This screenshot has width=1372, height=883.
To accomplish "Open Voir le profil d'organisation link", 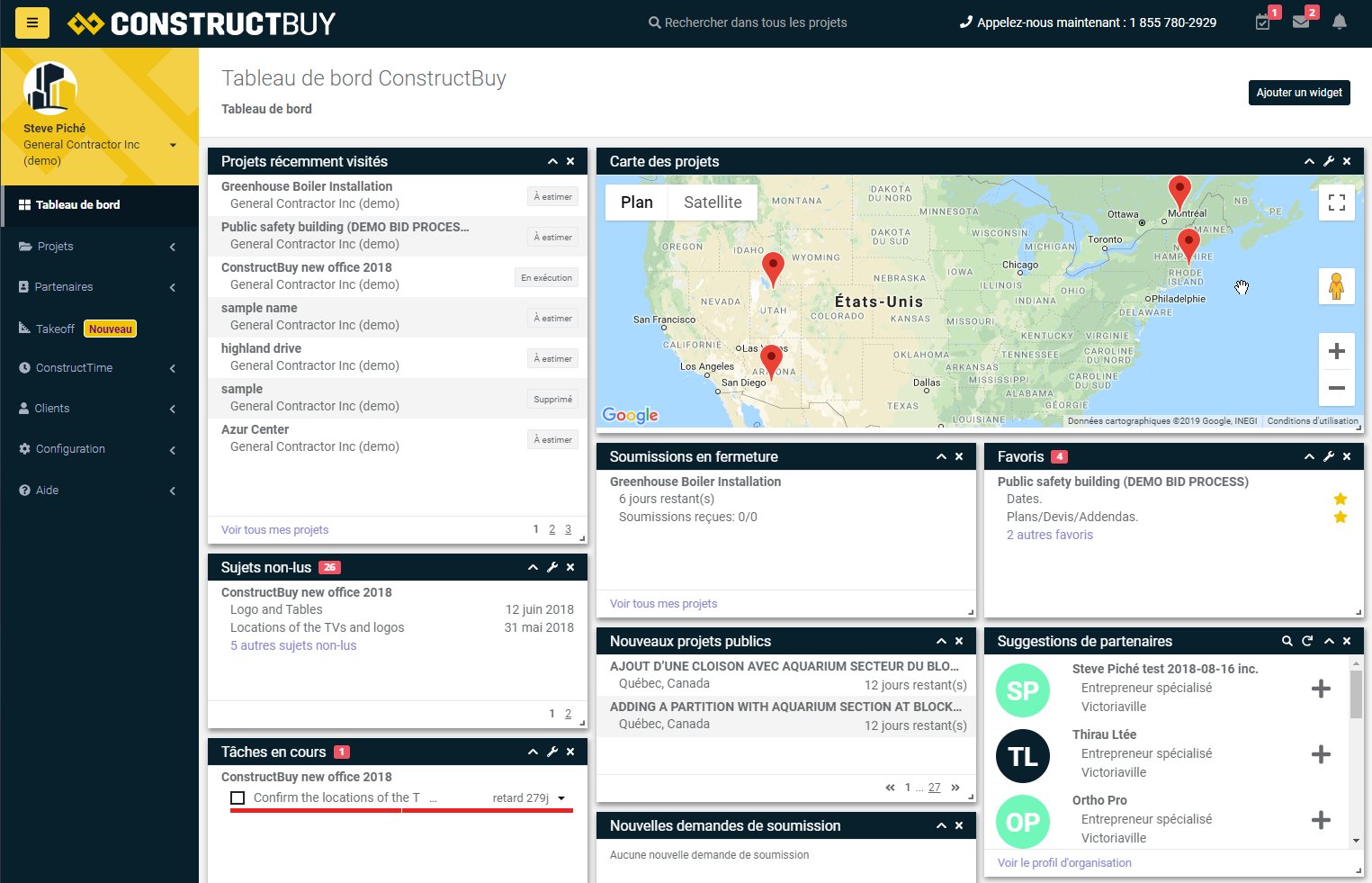I will 1064,862.
